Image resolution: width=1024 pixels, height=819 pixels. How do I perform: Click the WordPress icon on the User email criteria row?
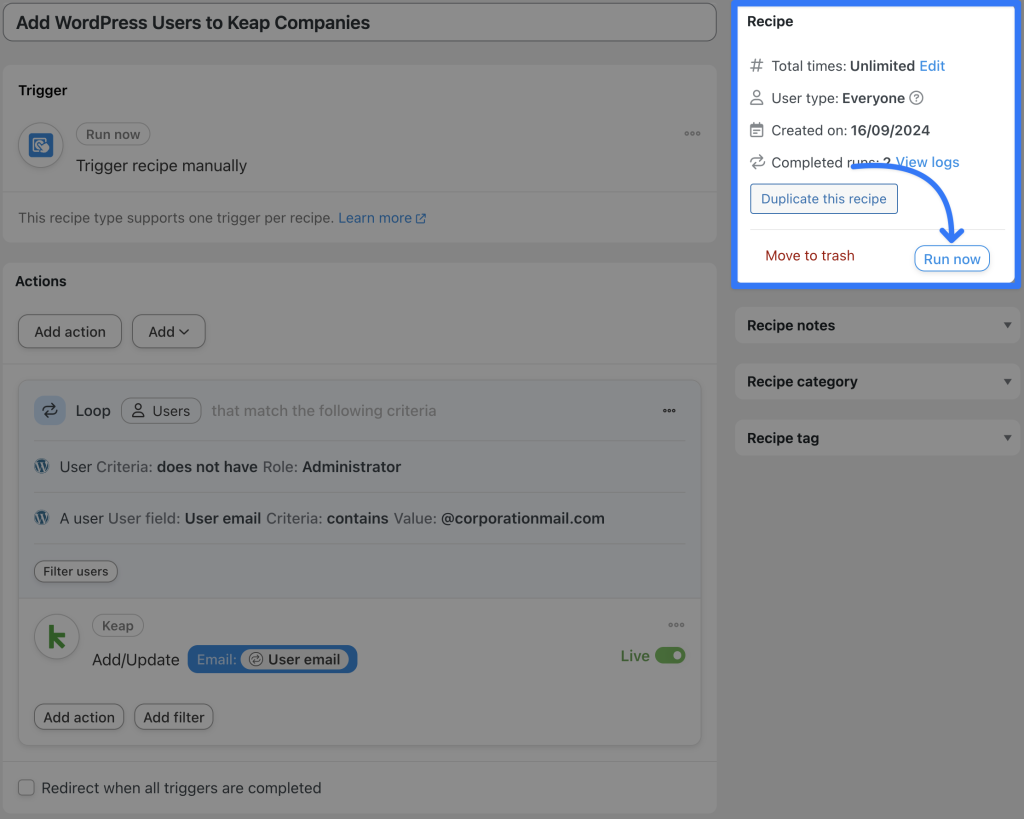point(41,518)
